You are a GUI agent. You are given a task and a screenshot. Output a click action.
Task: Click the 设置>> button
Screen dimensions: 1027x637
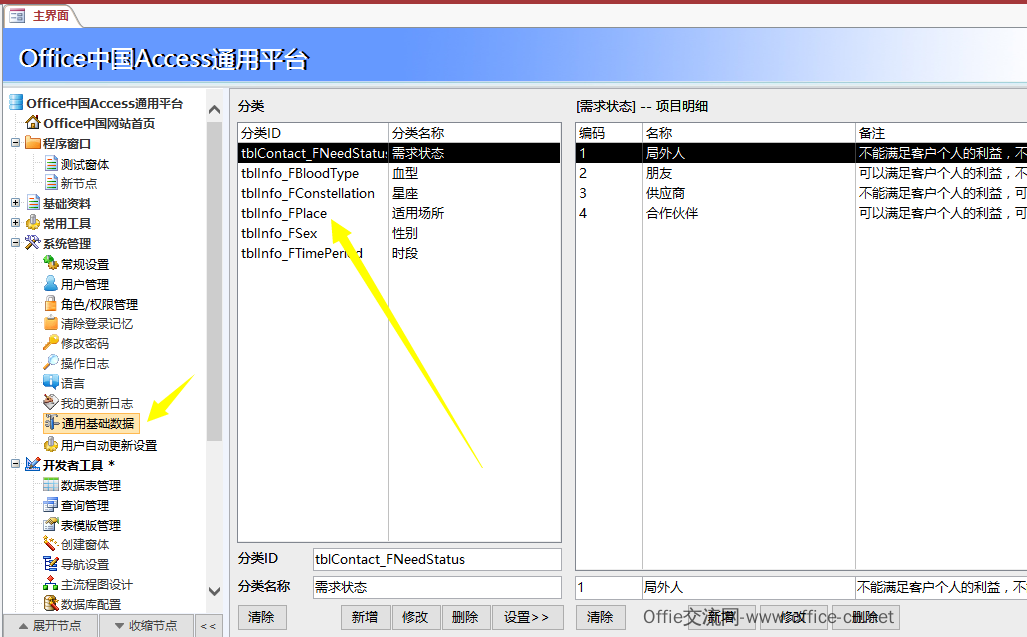(527, 617)
